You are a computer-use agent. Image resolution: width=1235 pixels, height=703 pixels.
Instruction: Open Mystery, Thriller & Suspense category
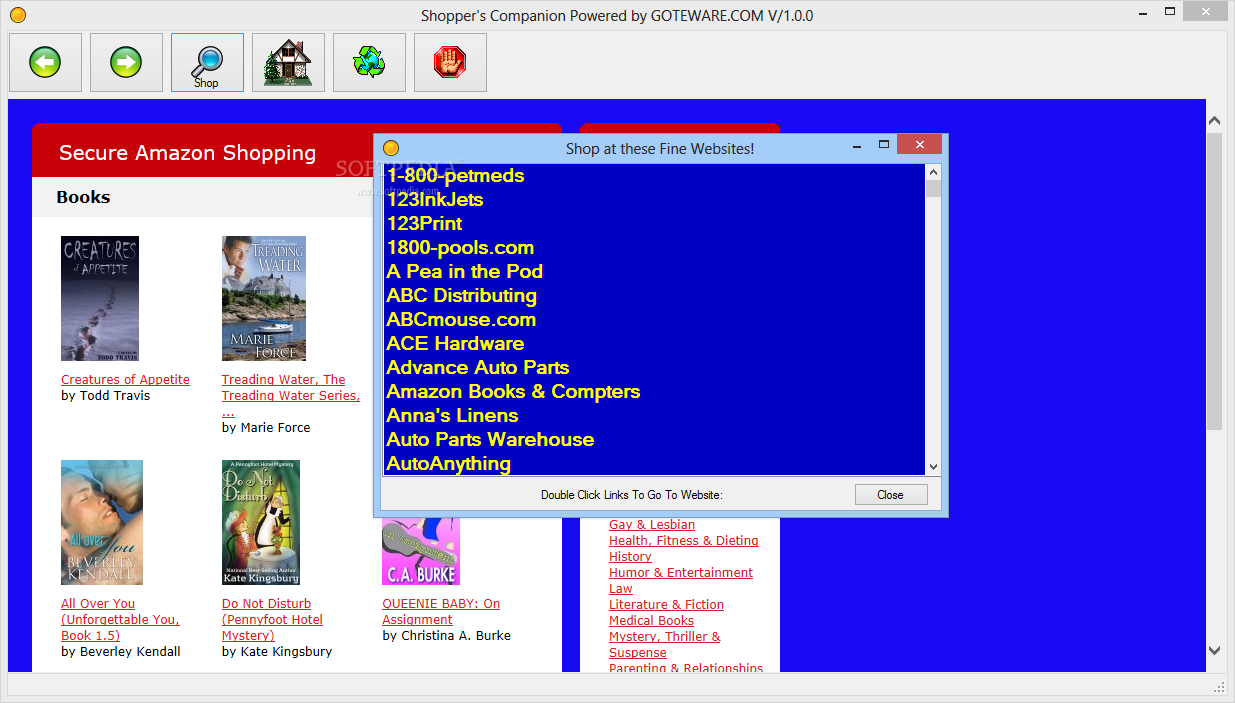(x=665, y=645)
